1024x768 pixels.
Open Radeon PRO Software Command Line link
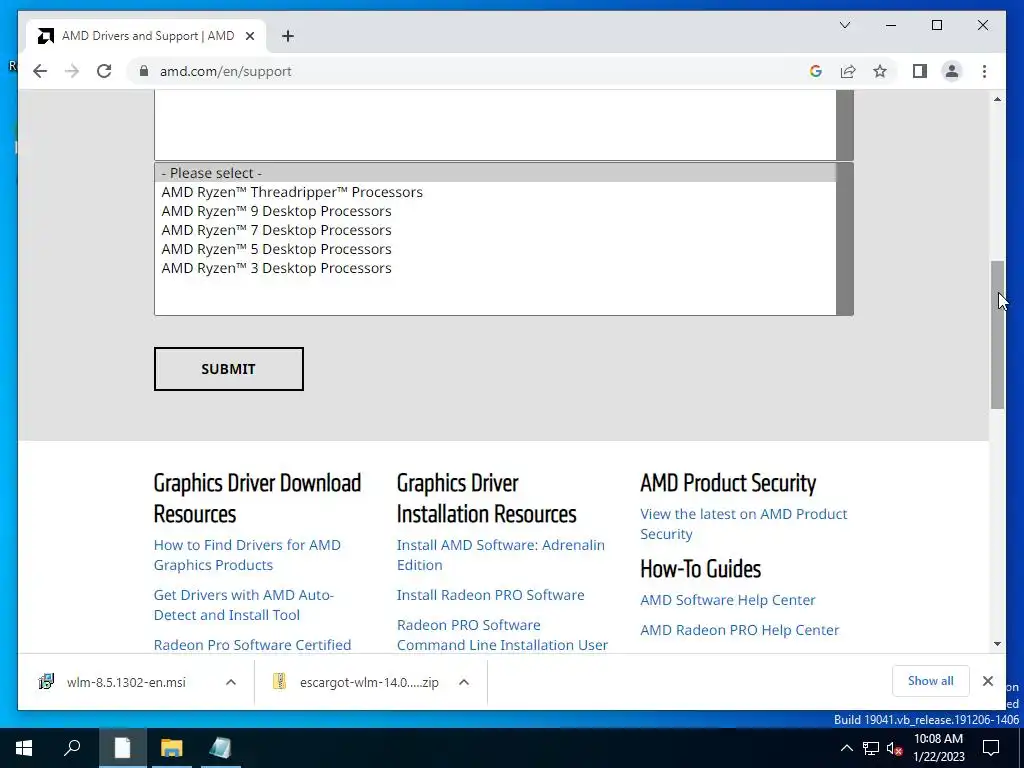(x=502, y=635)
